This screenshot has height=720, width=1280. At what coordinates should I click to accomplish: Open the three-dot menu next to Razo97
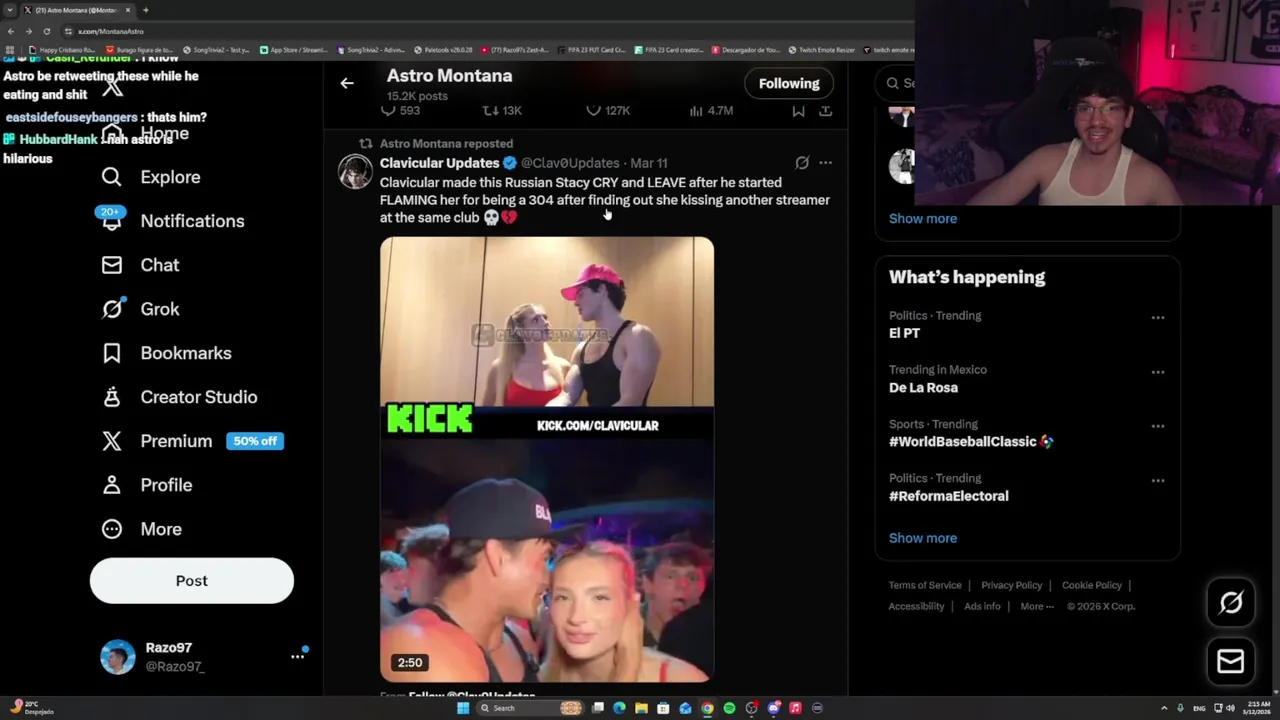click(297, 656)
